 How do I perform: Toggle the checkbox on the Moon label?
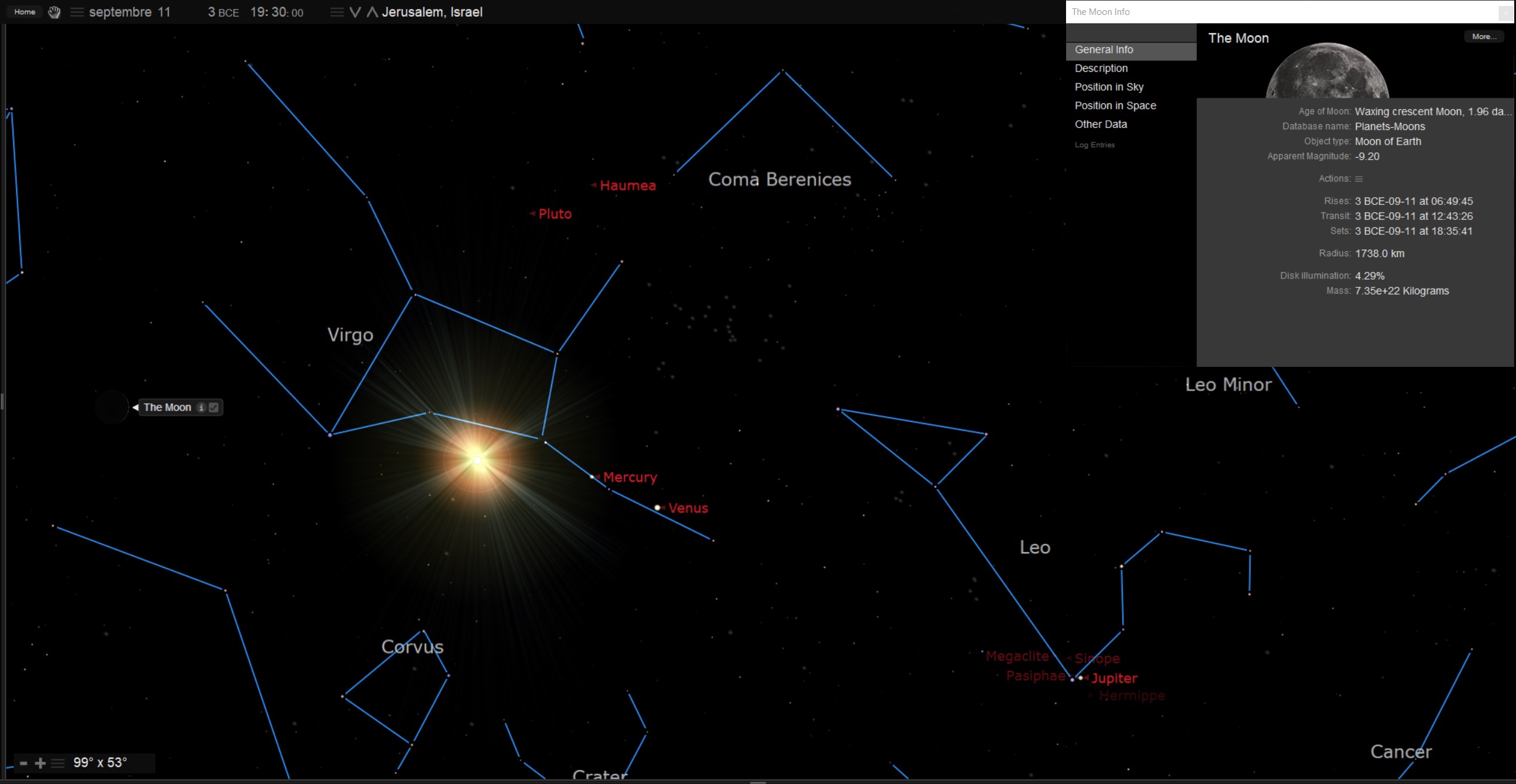[214, 408]
